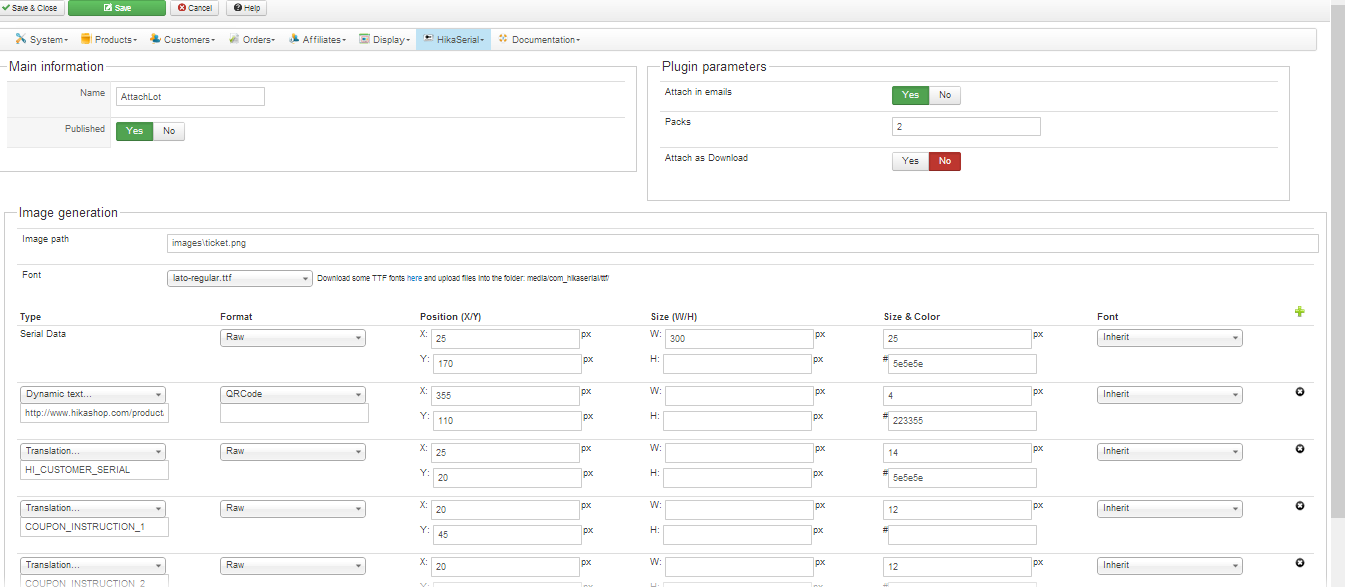Delete the HI_CUSTOMER_SERIAL translation row
The height and width of the screenshot is (587, 1345).
pyautogui.click(x=1299, y=449)
